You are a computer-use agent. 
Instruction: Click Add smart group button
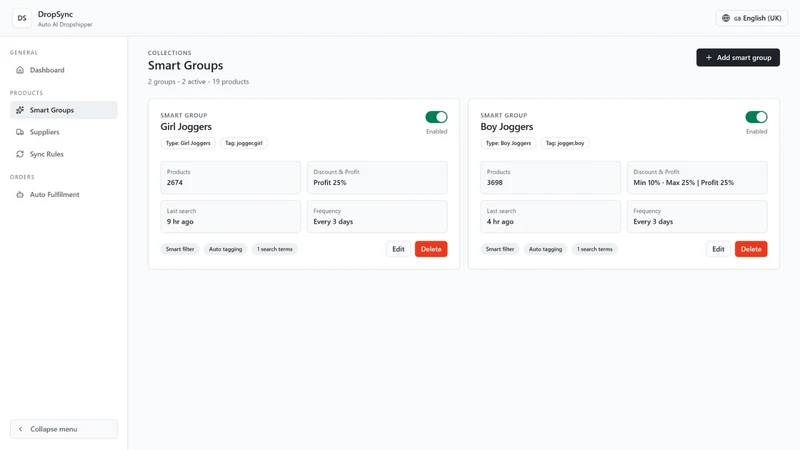(x=738, y=58)
